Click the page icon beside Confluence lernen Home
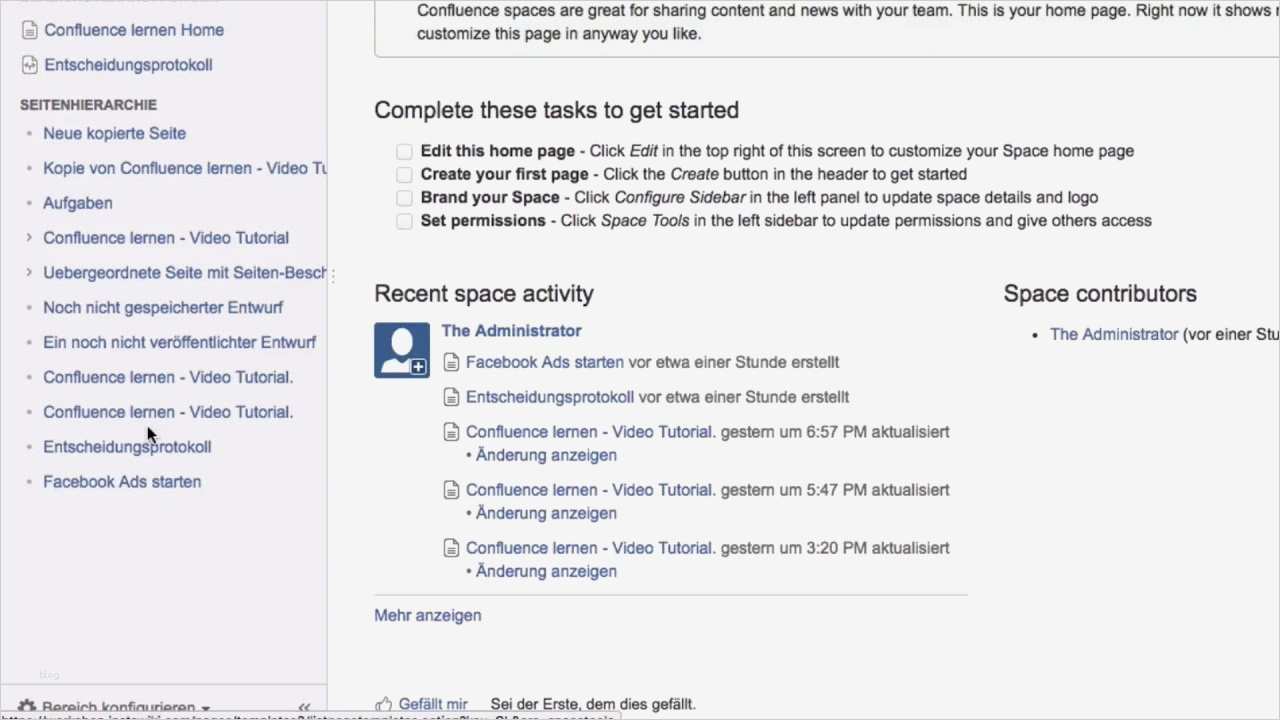The height and width of the screenshot is (720, 1280). [29, 30]
